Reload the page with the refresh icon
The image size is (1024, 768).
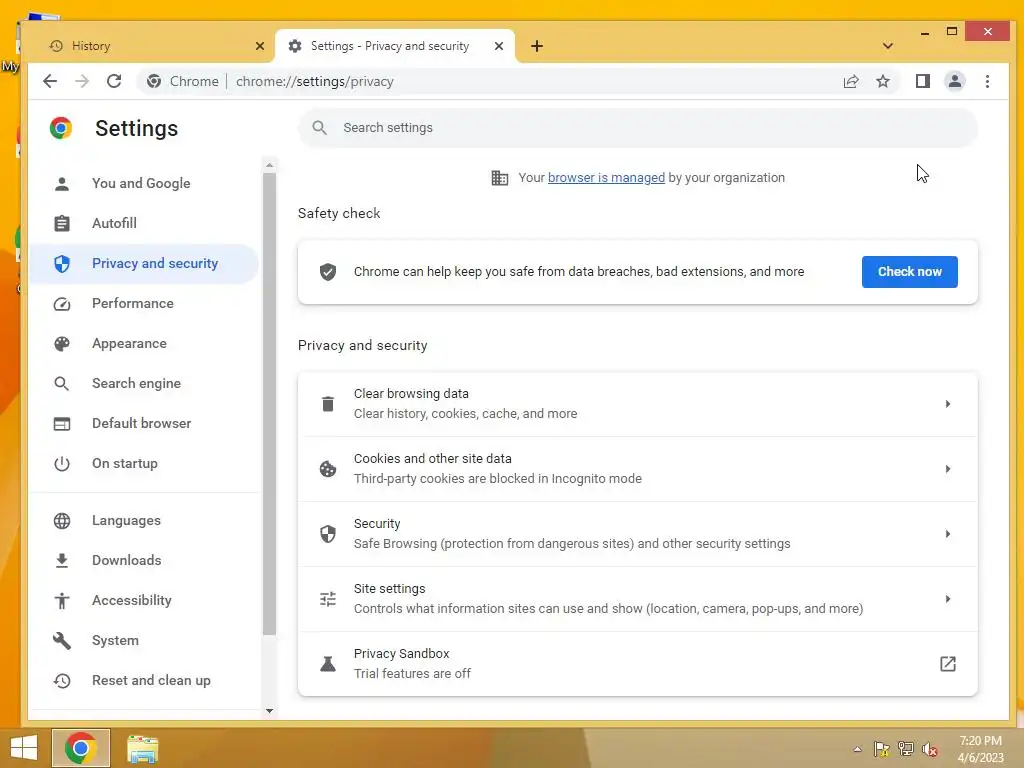(x=114, y=81)
